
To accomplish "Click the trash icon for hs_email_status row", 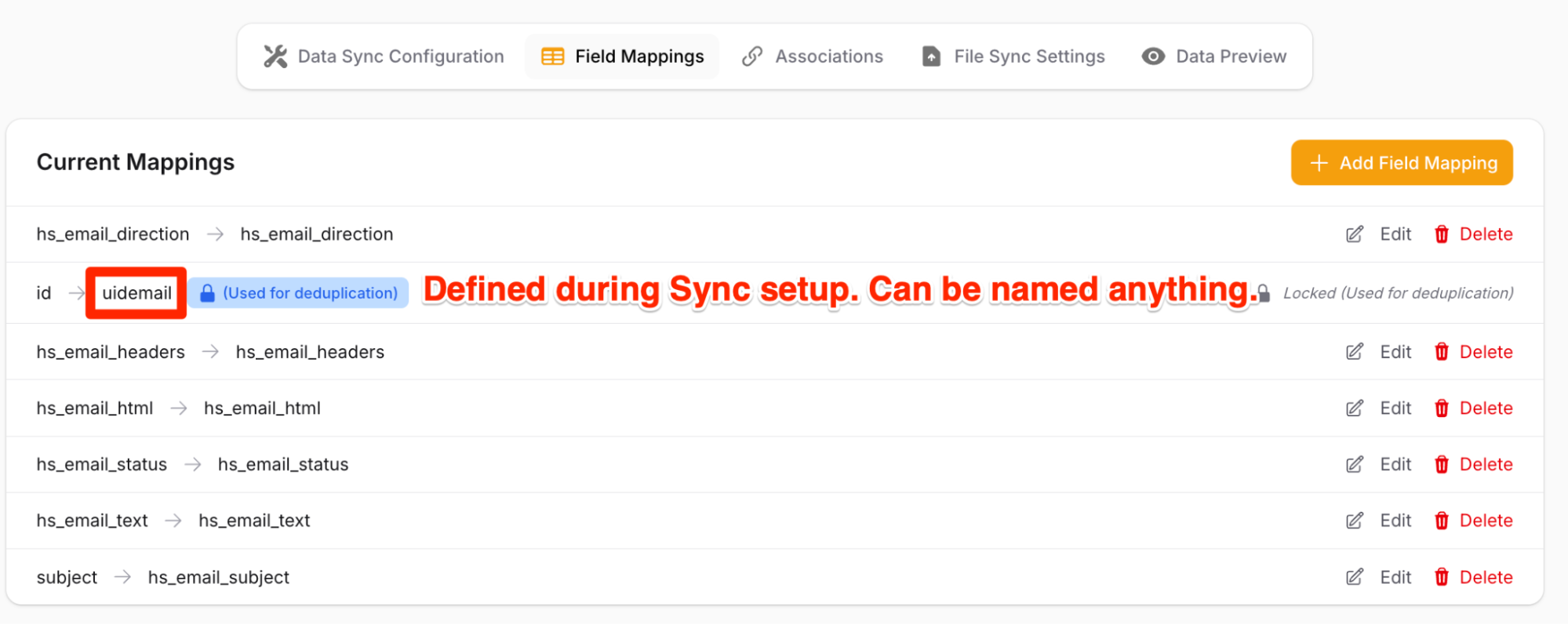I will [1442, 465].
